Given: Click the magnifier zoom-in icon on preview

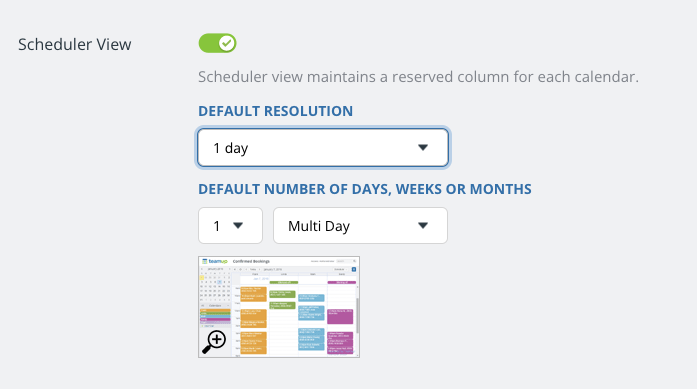Looking at the screenshot, I should pyautogui.click(x=214, y=342).
